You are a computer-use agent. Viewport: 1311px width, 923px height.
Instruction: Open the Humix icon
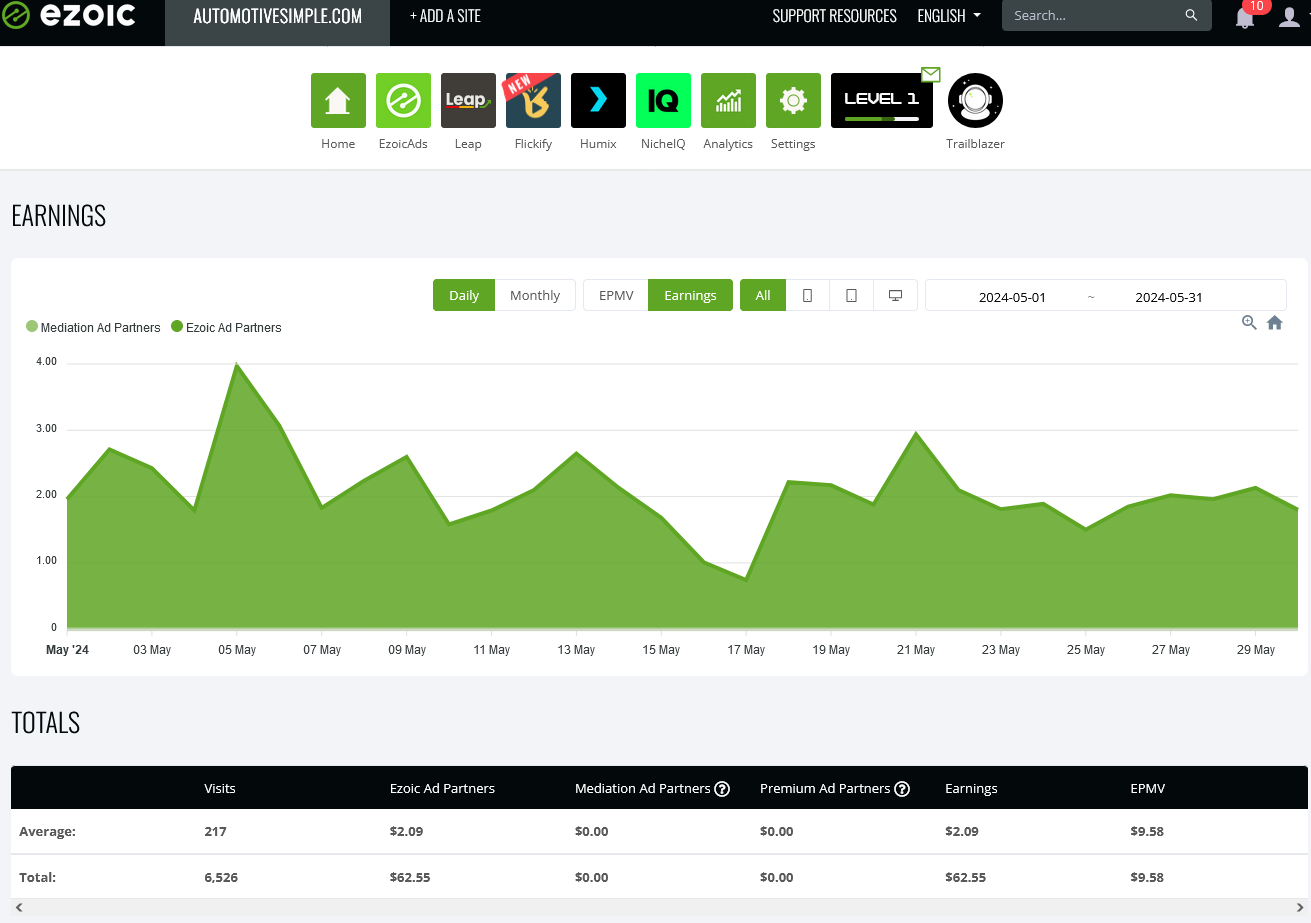coord(598,100)
